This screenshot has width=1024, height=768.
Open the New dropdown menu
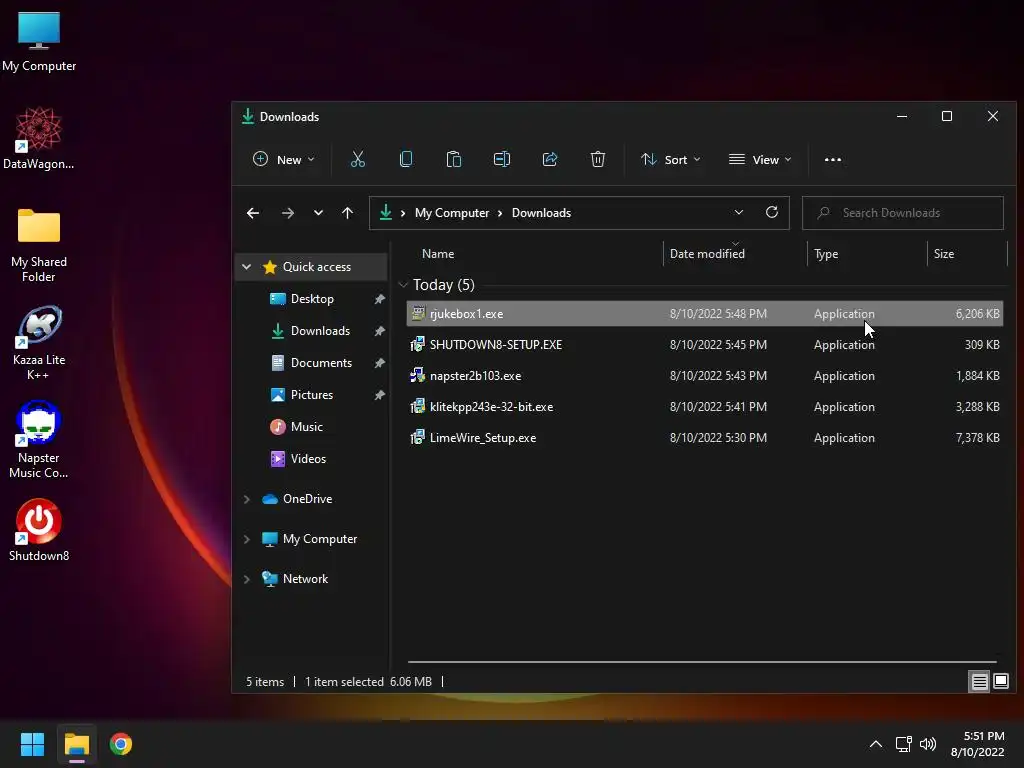(x=283, y=159)
